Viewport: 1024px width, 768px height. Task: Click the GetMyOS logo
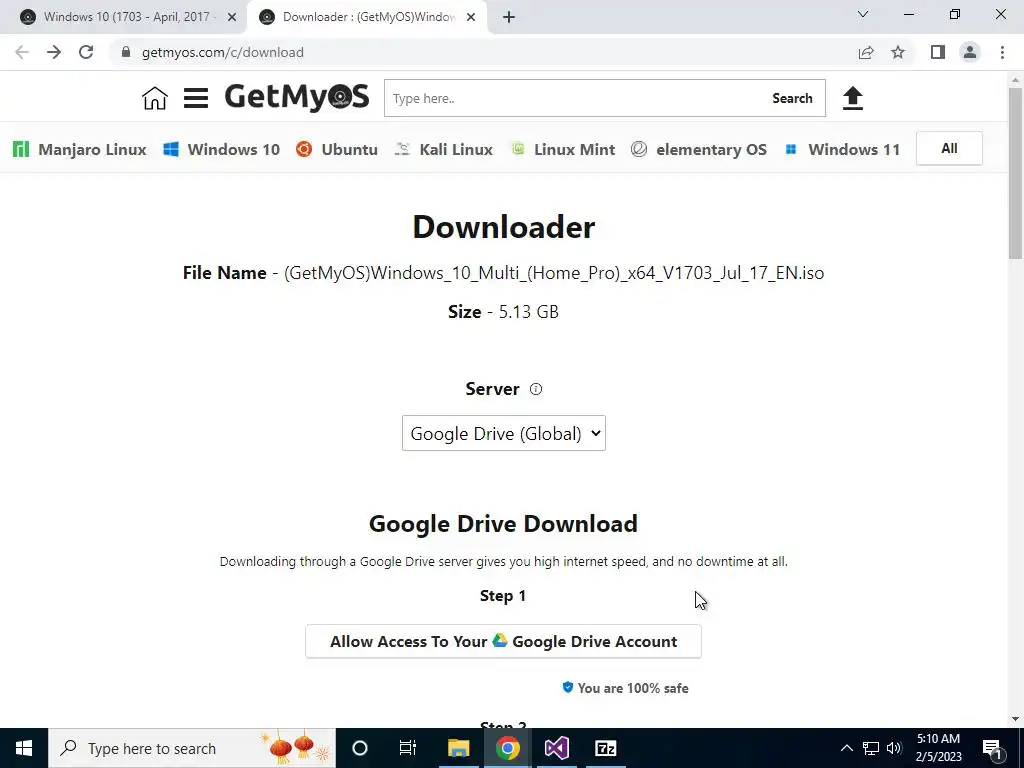[296, 97]
